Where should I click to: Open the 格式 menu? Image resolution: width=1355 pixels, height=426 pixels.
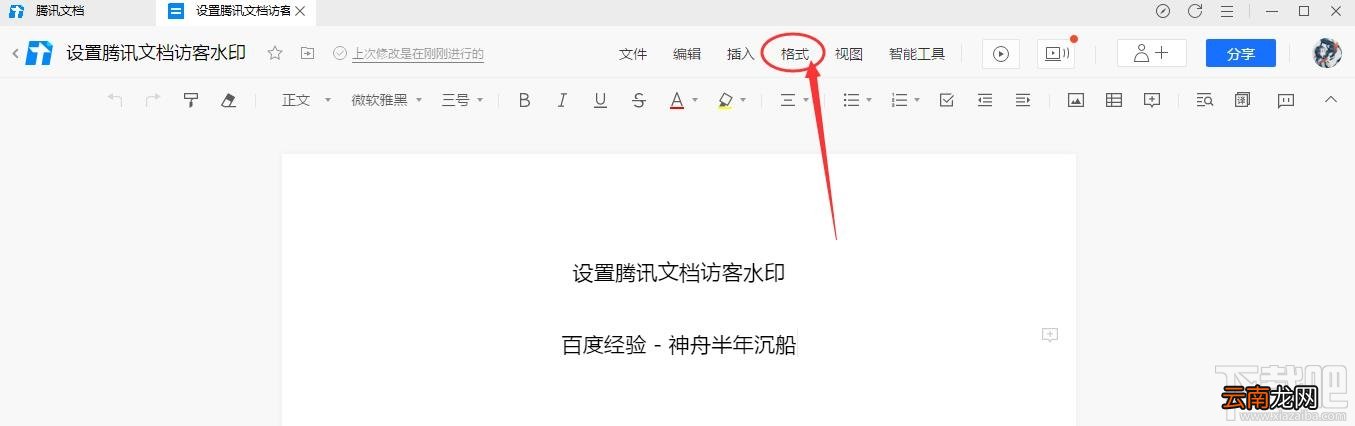(x=795, y=54)
